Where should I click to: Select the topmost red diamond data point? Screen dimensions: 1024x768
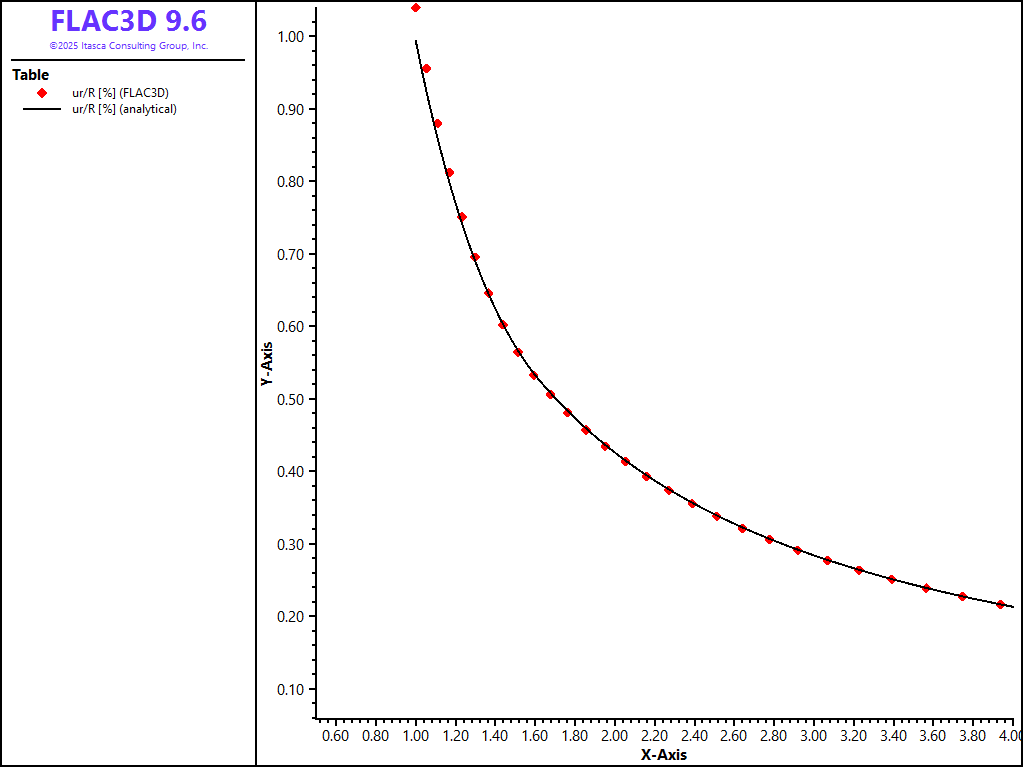pos(416,8)
